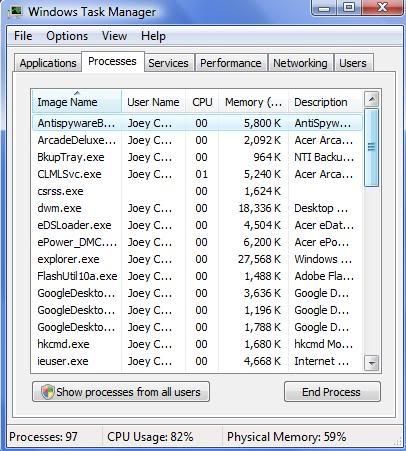Switch to the Users tab
The height and width of the screenshot is (451, 406).
[353, 63]
